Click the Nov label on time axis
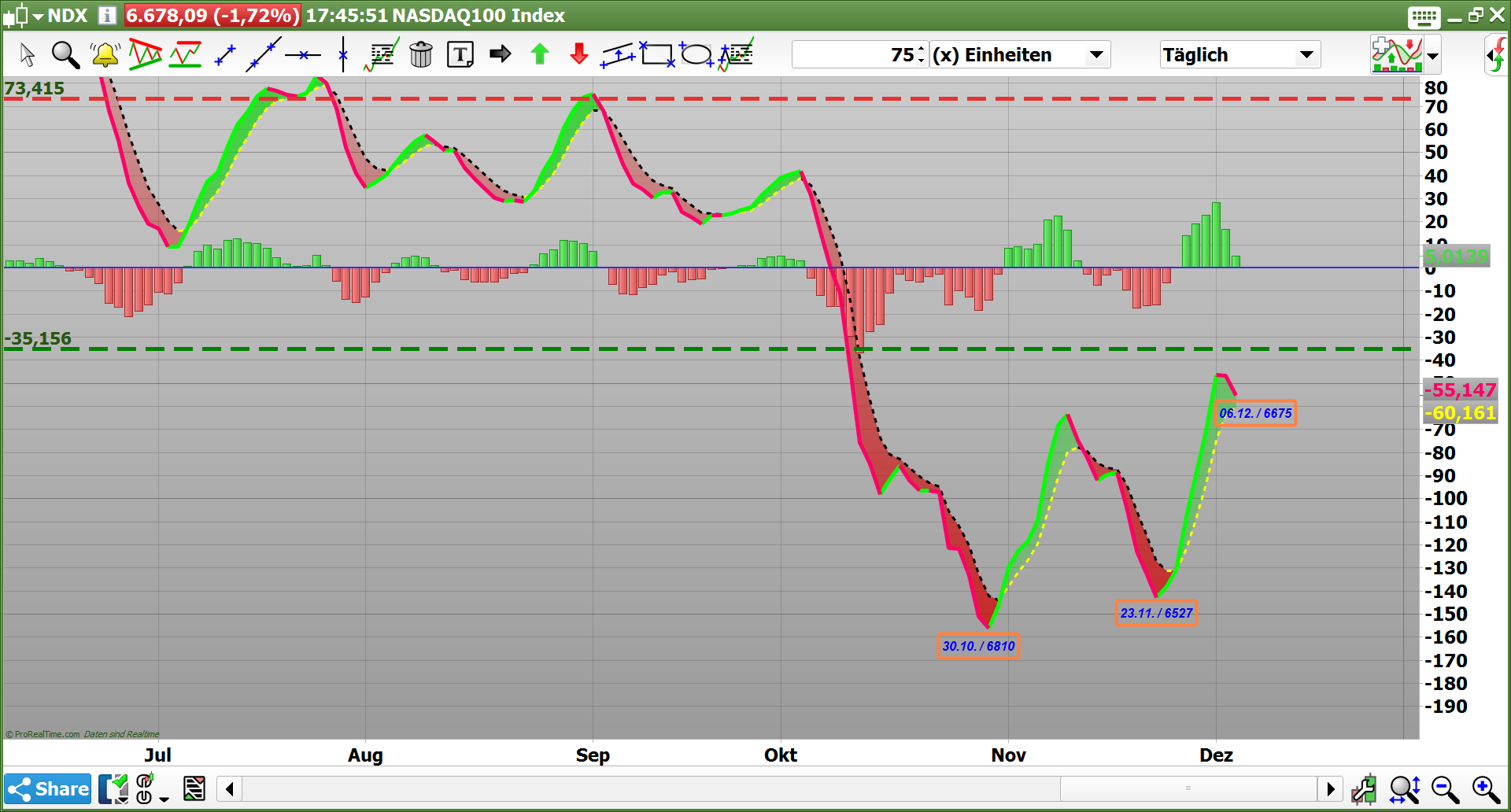Viewport: 1511px width, 812px height. (1008, 755)
